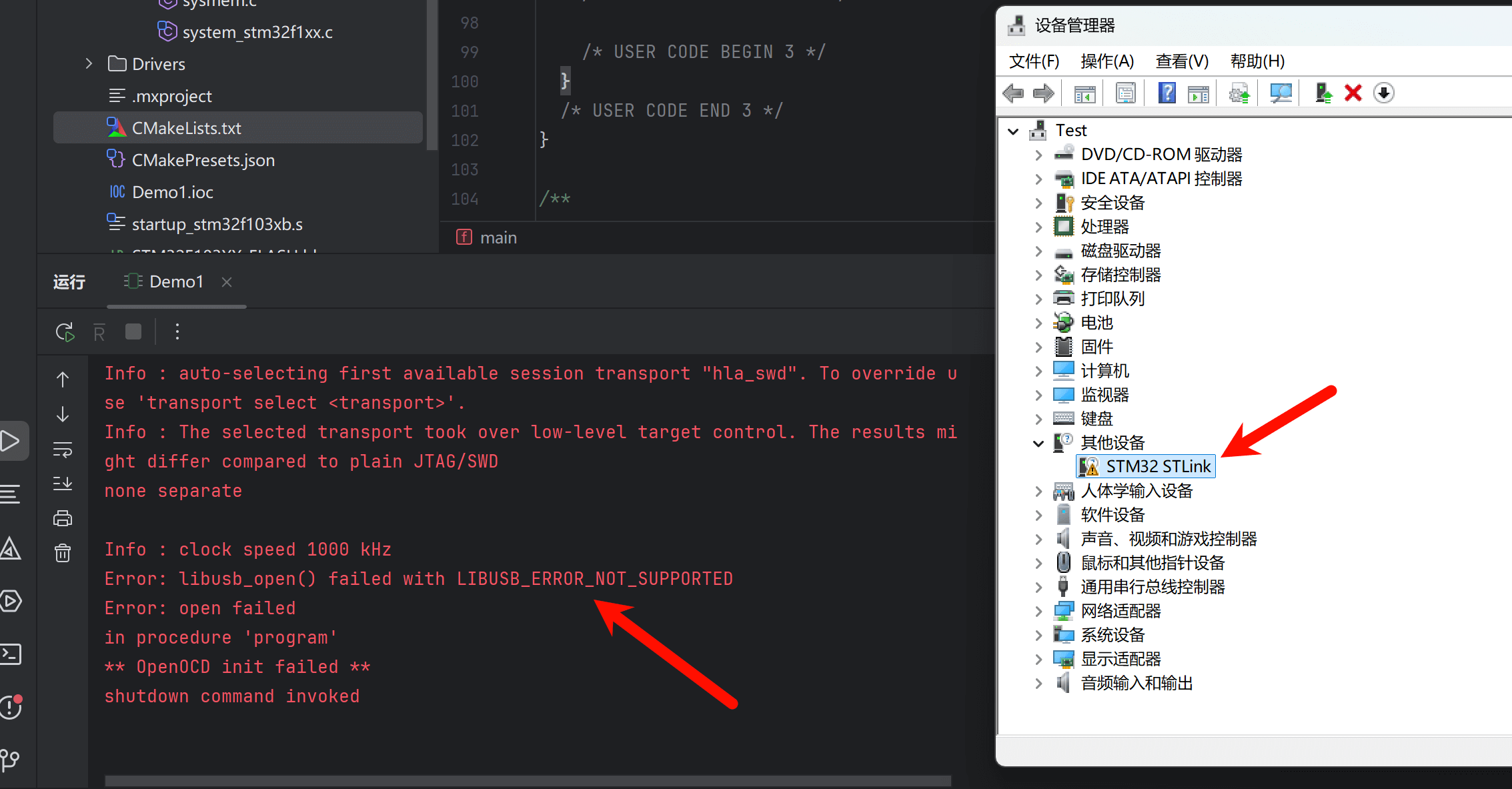Image resolution: width=1512 pixels, height=789 pixels.
Task: Open the 操作(A) menu
Action: [1106, 61]
